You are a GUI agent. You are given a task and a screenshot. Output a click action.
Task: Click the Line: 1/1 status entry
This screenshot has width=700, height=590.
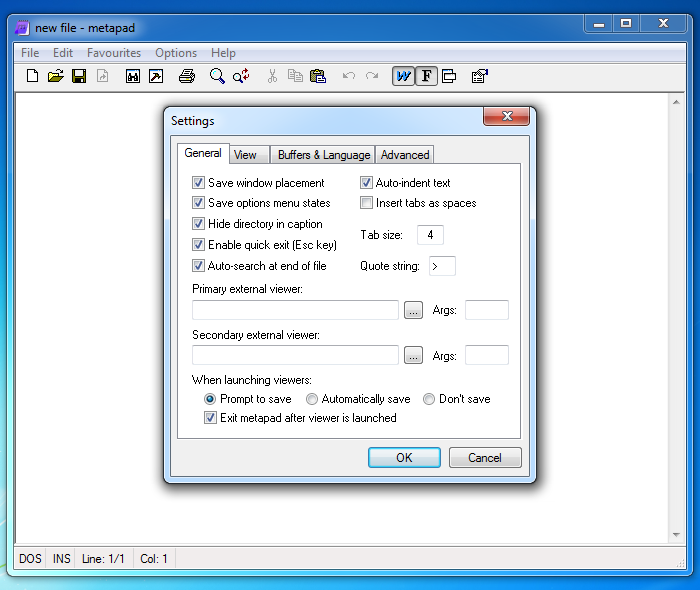point(103,559)
